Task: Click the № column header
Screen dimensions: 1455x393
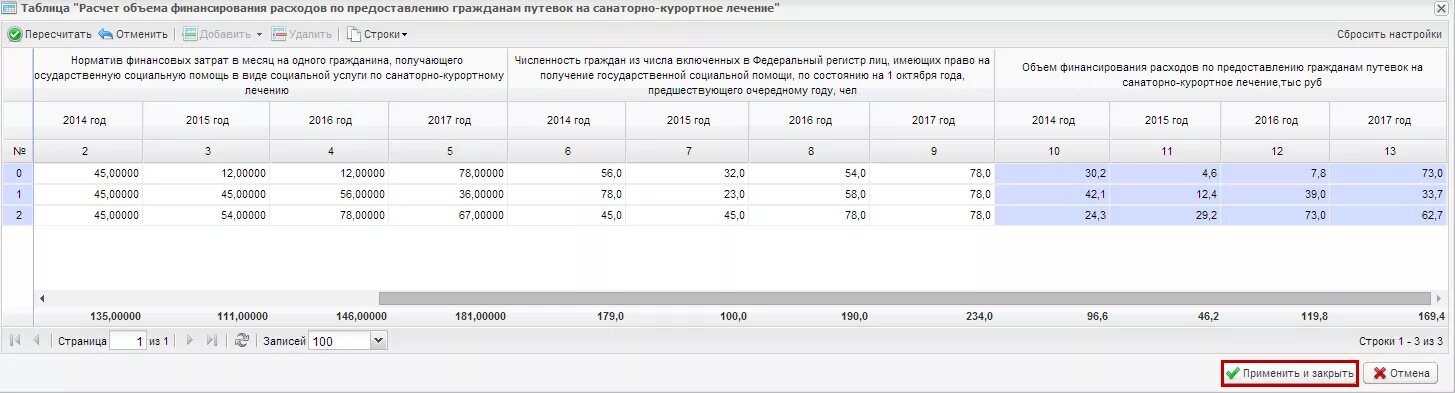Action: [17, 151]
